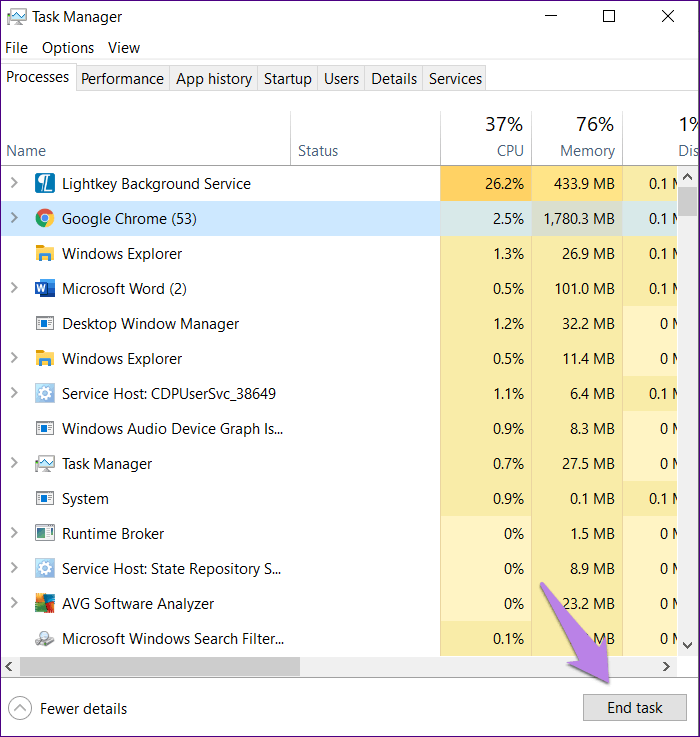Click the End task button
The height and width of the screenshot is (737, 700).
tap(635, 707)
